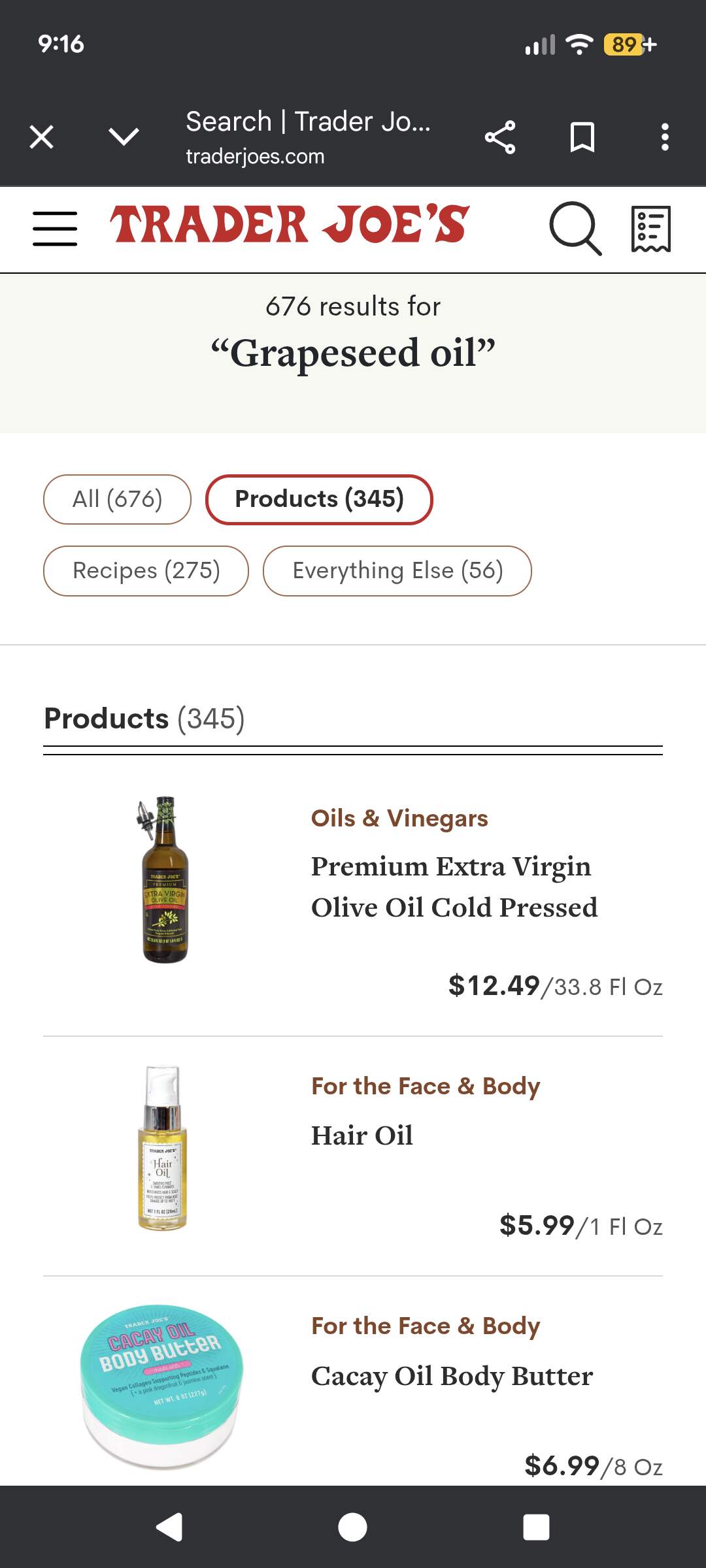Viewport: 706px width, 1568px height.
Task: Open the shopping list icon
Action: tap(650, 228)
